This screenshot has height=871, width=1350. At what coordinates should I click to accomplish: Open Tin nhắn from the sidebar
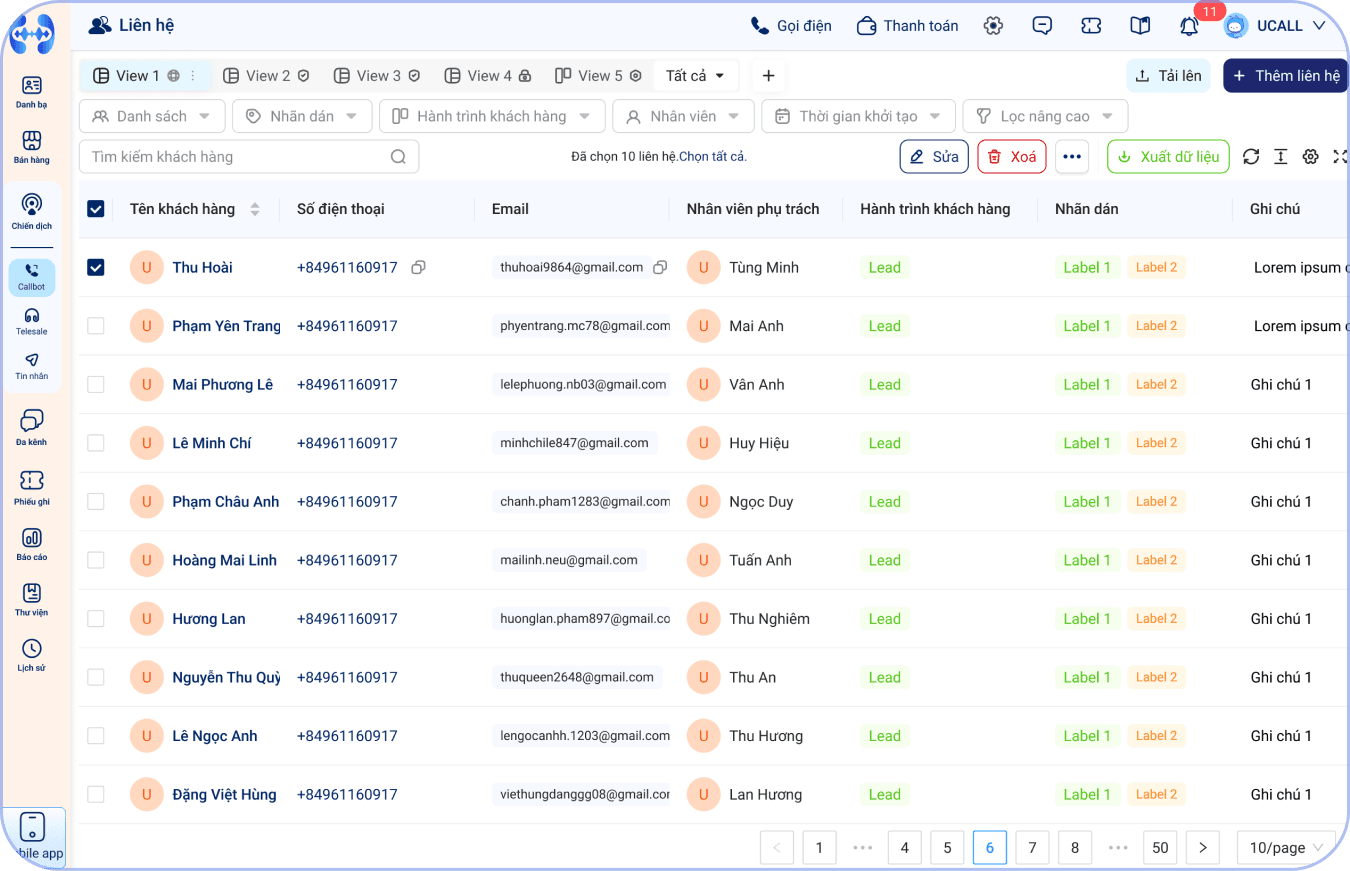coord(31,367)
